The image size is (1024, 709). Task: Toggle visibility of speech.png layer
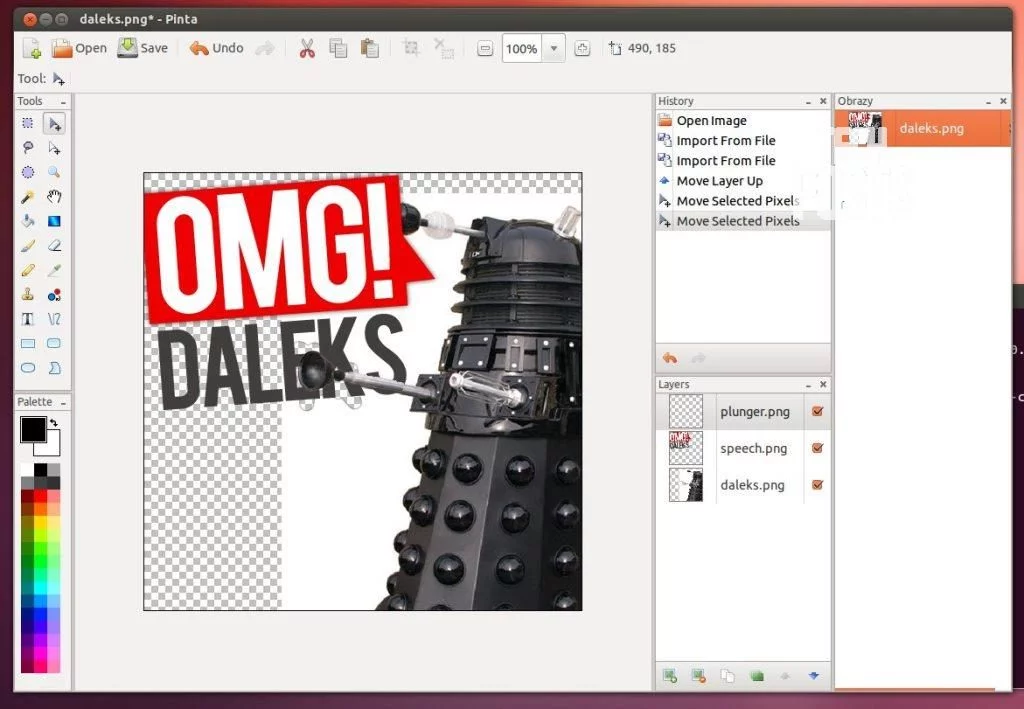pyautogui.click(x=817, y=448)
